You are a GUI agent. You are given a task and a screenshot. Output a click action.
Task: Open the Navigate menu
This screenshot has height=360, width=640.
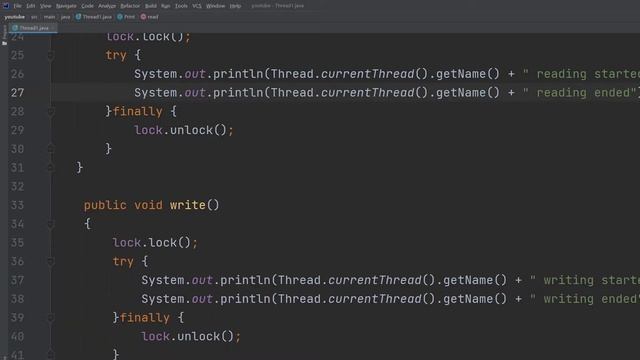(66, 6)
